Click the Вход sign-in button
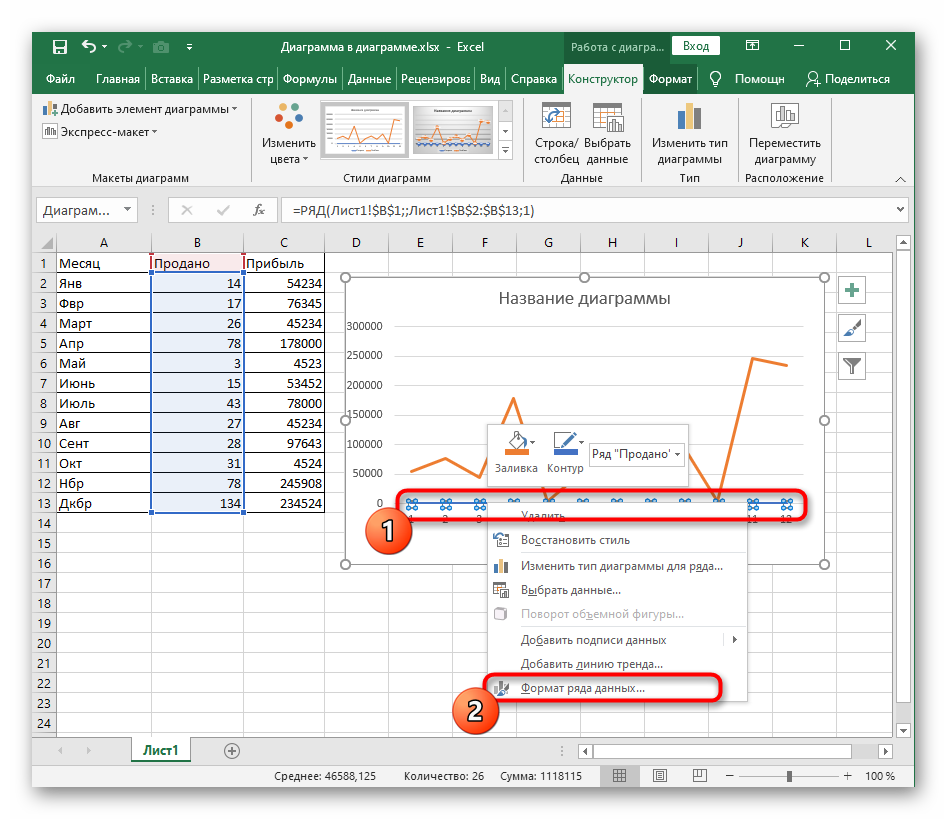This screenshot has width=947, height=819. tap(696, 46)
